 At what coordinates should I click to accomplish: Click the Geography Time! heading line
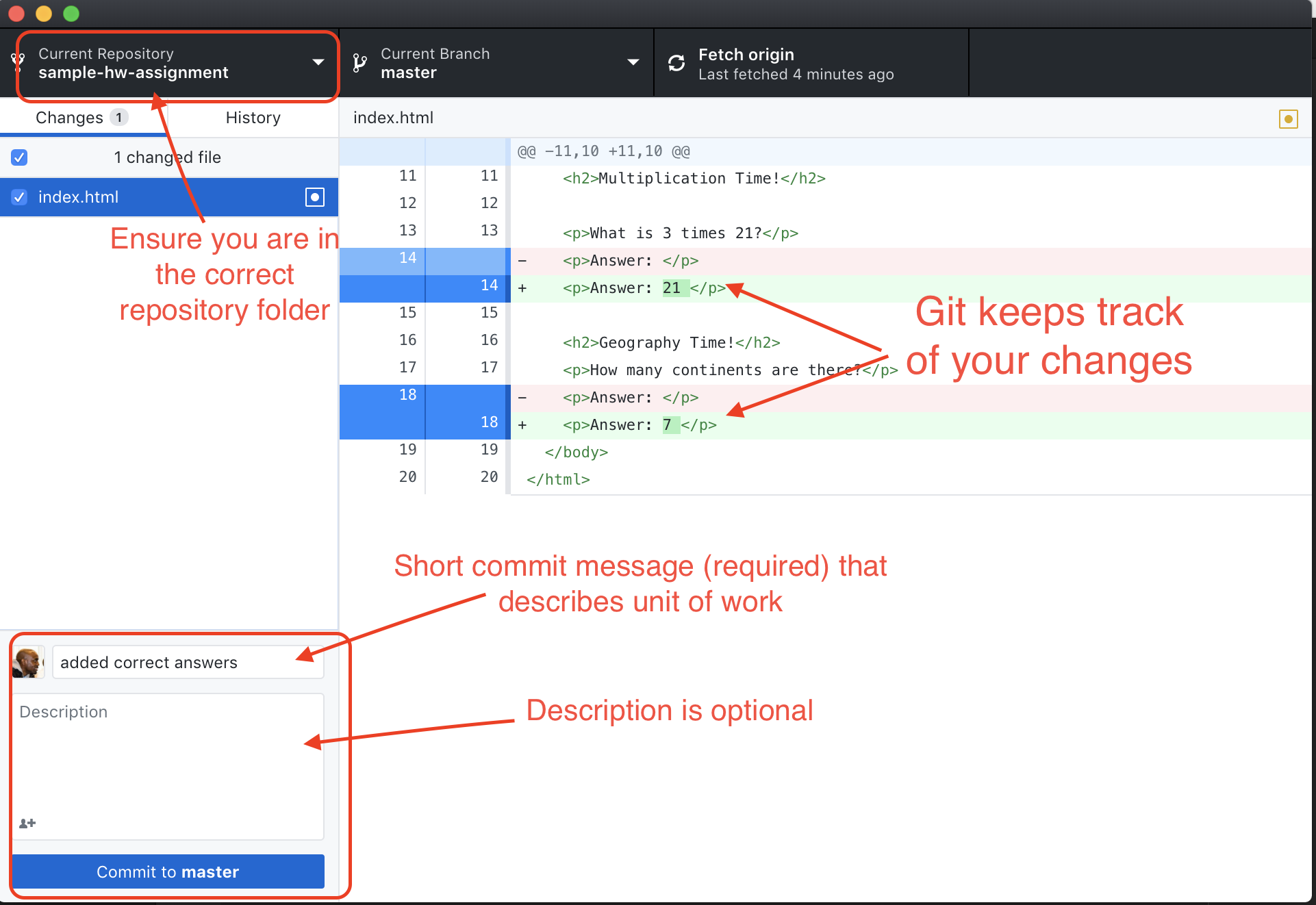pos(671,343)
